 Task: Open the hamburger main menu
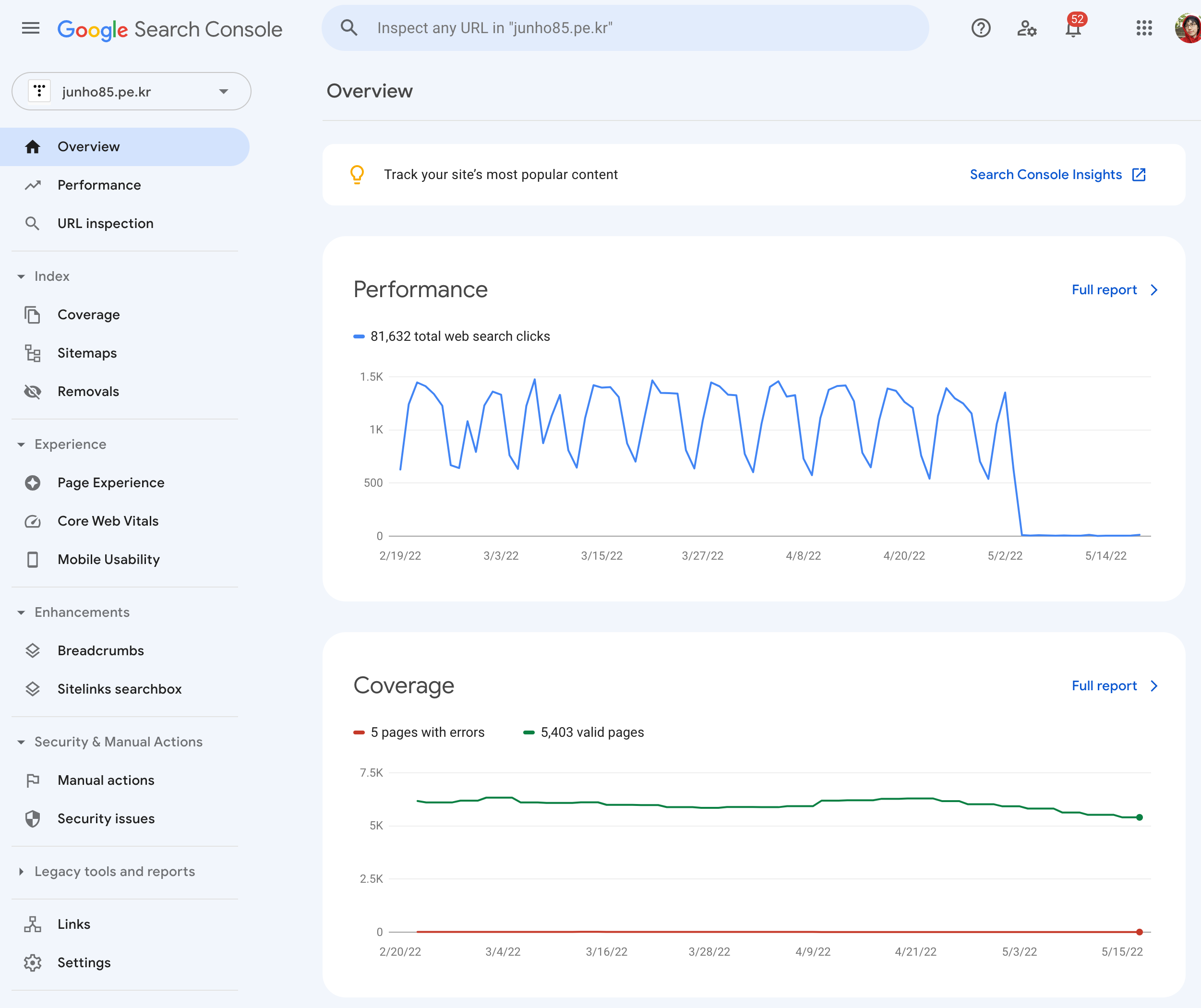(30, 28)
